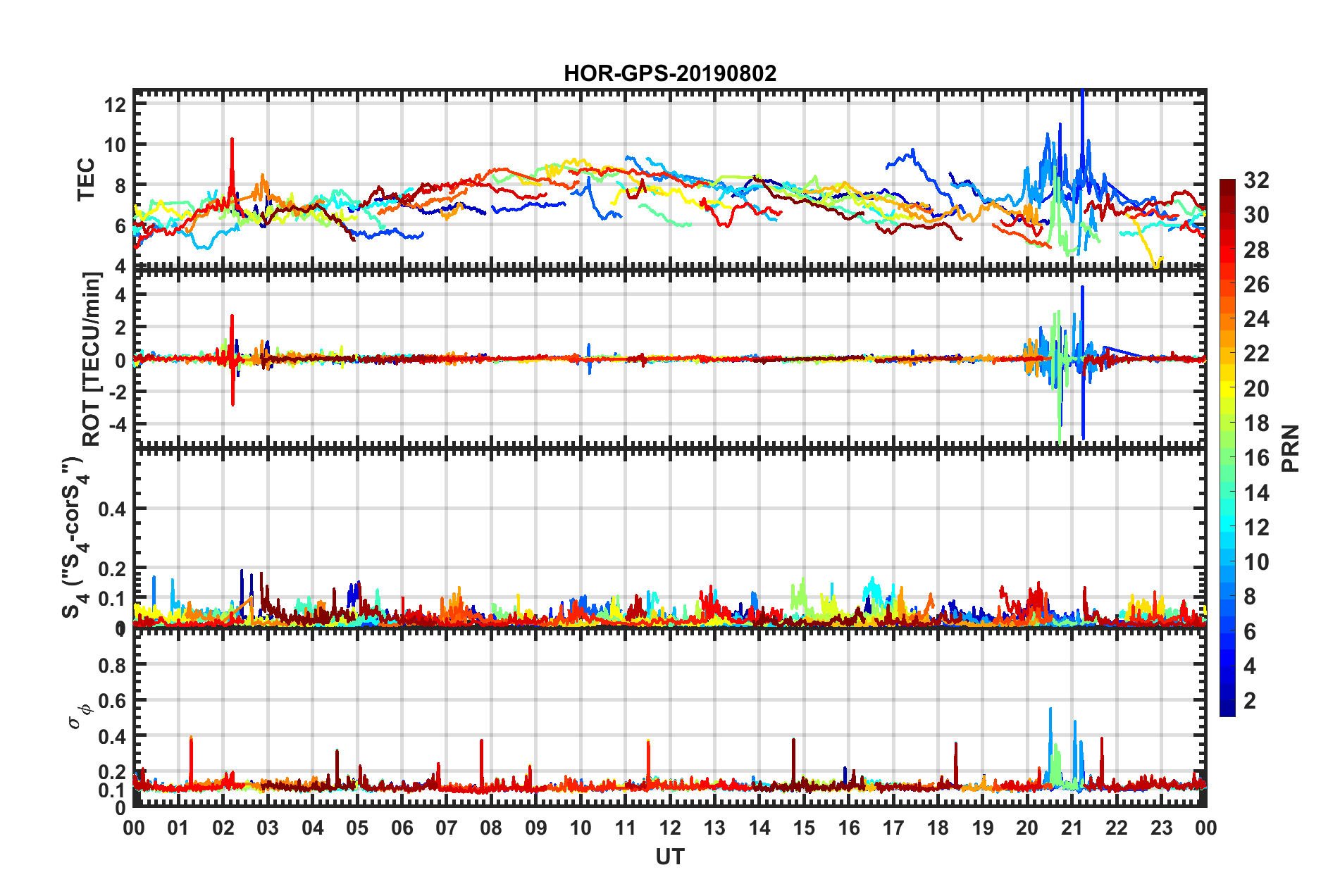Image resolution: width=1340 pixels, height=896 pixels.
Task: Click TEC axis tick label 12
Action: [x=115, y=105]
